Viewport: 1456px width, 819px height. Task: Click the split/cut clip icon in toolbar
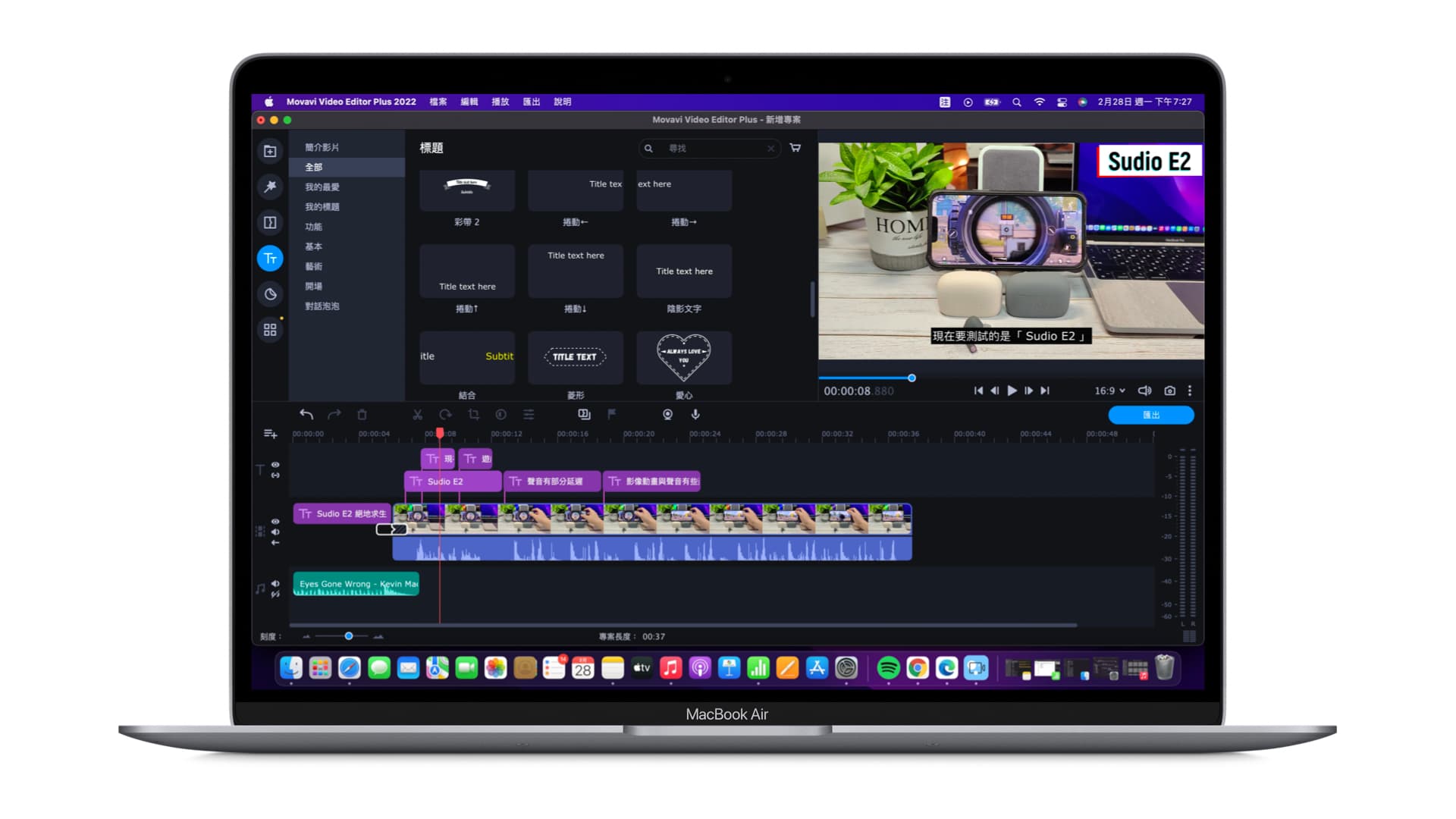(418, 414)
